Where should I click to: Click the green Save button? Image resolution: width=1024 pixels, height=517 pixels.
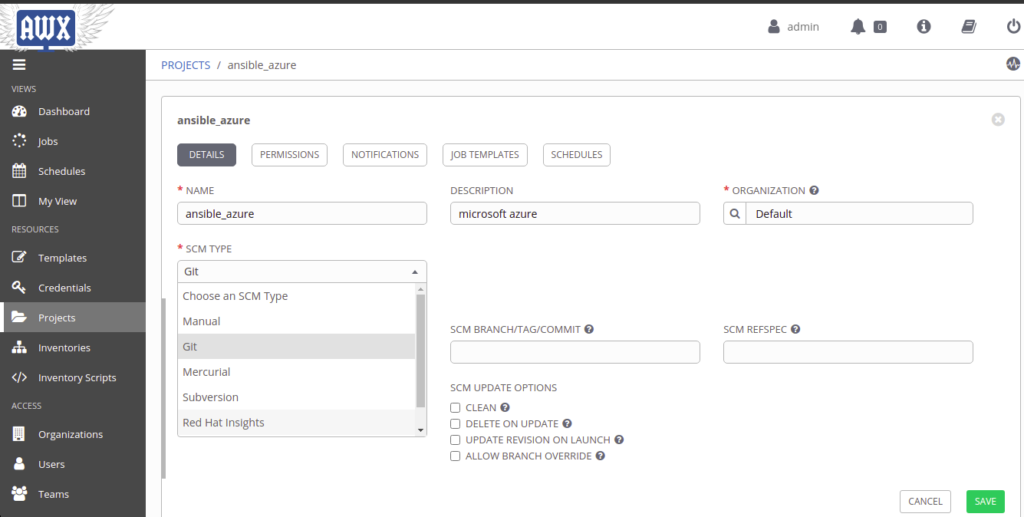click(x=985, y=501)
